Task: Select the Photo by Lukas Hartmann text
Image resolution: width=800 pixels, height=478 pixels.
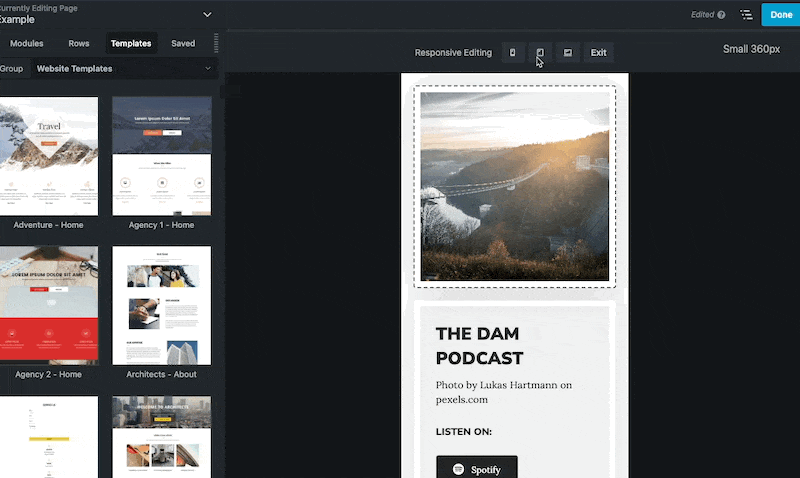Action: (x=504, y=392)
